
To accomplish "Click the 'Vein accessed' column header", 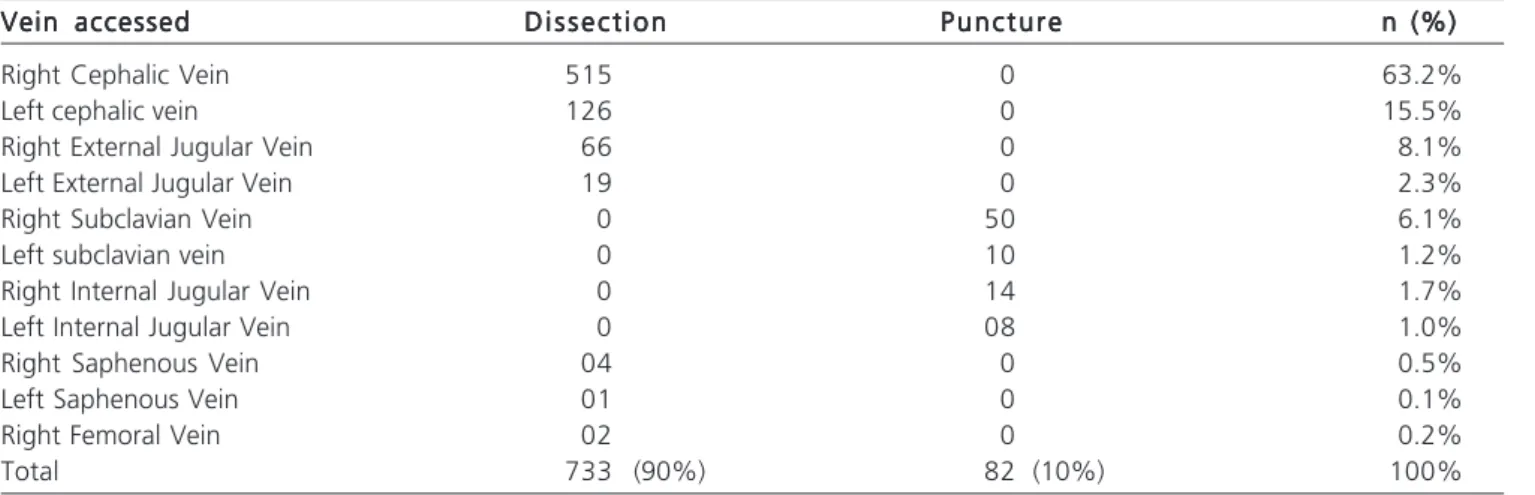I will tap(95, 22).
